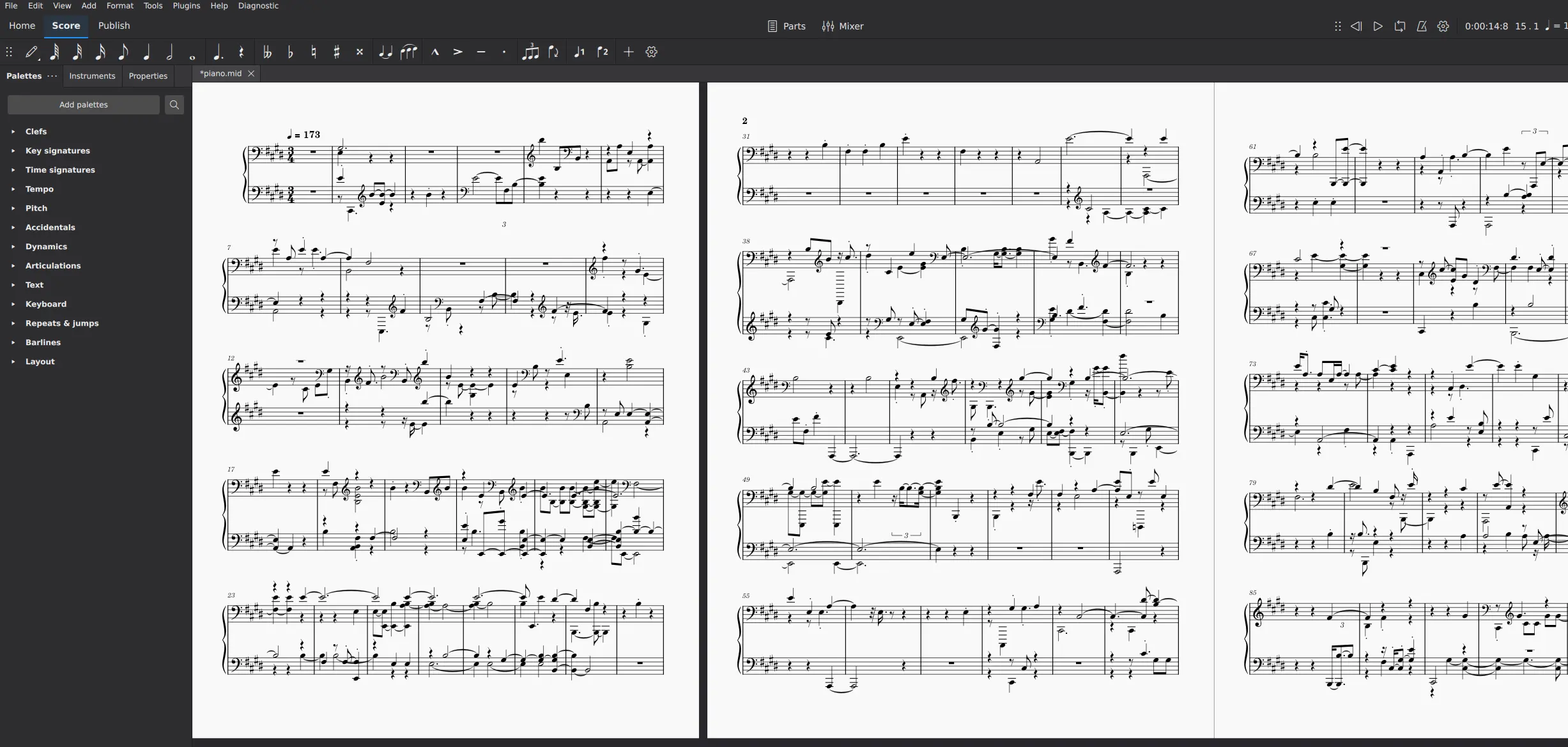The height and width of the screenshot is (747, 1568).
Task: Click the Parts button to open Parts
Action: pyautogui.click(x=787, y=26)
